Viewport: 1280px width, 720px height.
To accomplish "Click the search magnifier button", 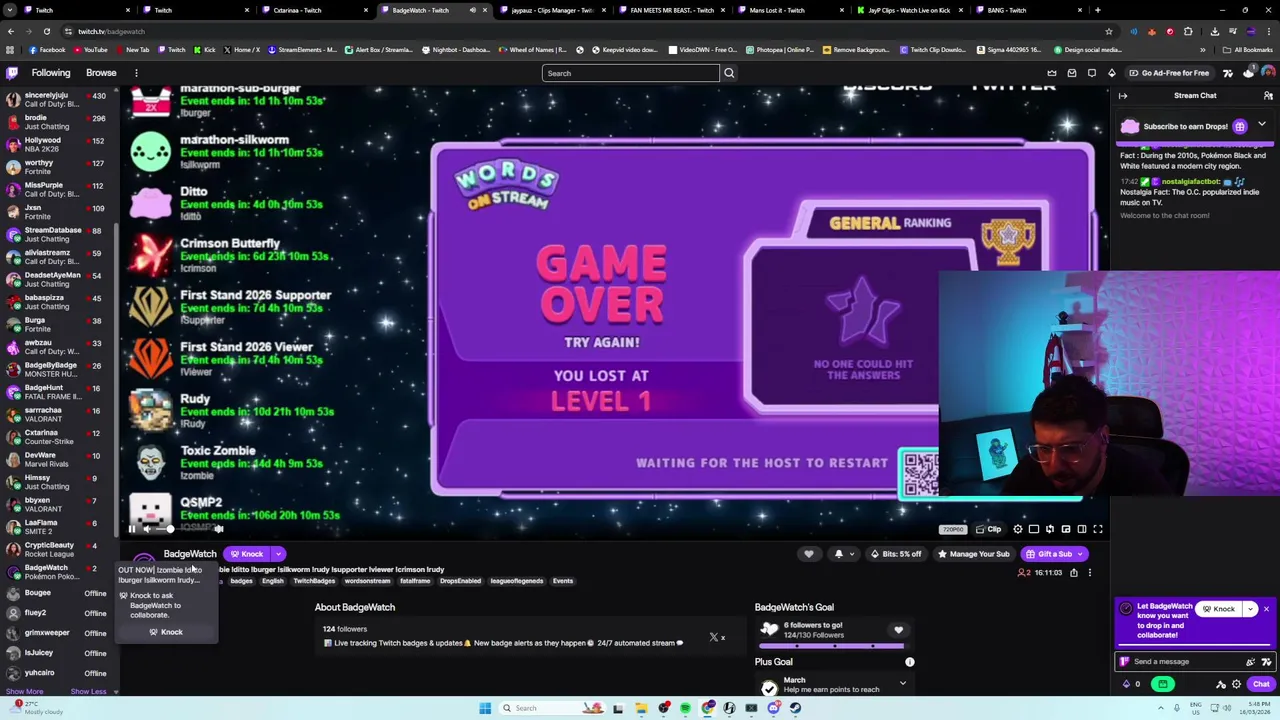I will pos(729,73).
